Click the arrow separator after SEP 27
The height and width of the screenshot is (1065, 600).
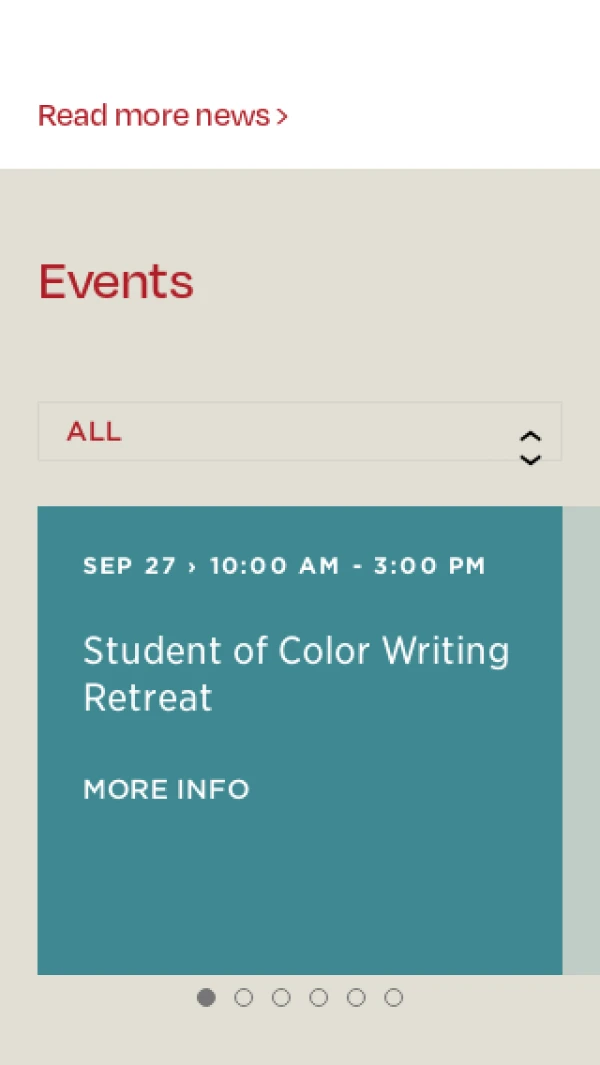192,566
